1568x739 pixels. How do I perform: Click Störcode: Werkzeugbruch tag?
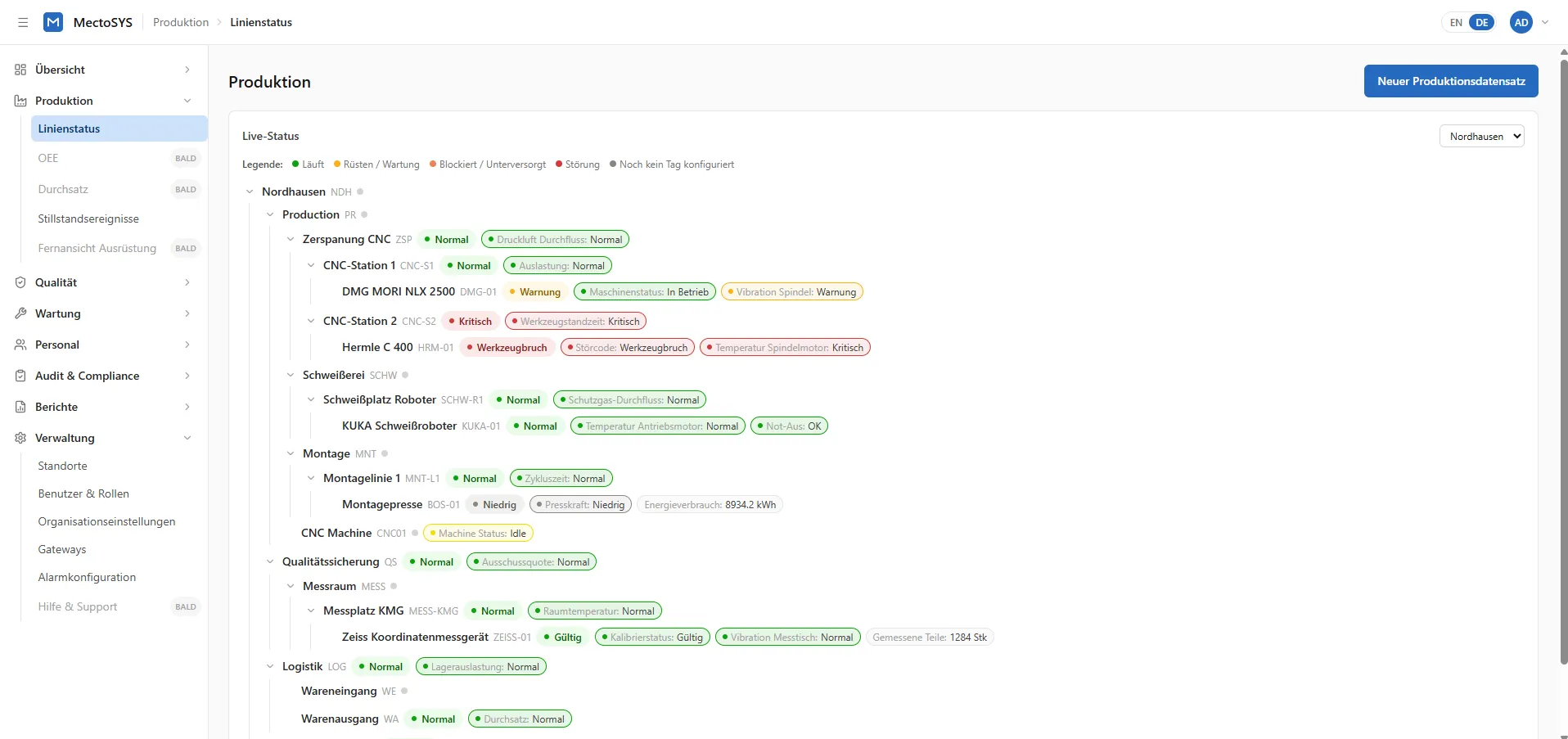pyautogui.click(x=628, y=347)
